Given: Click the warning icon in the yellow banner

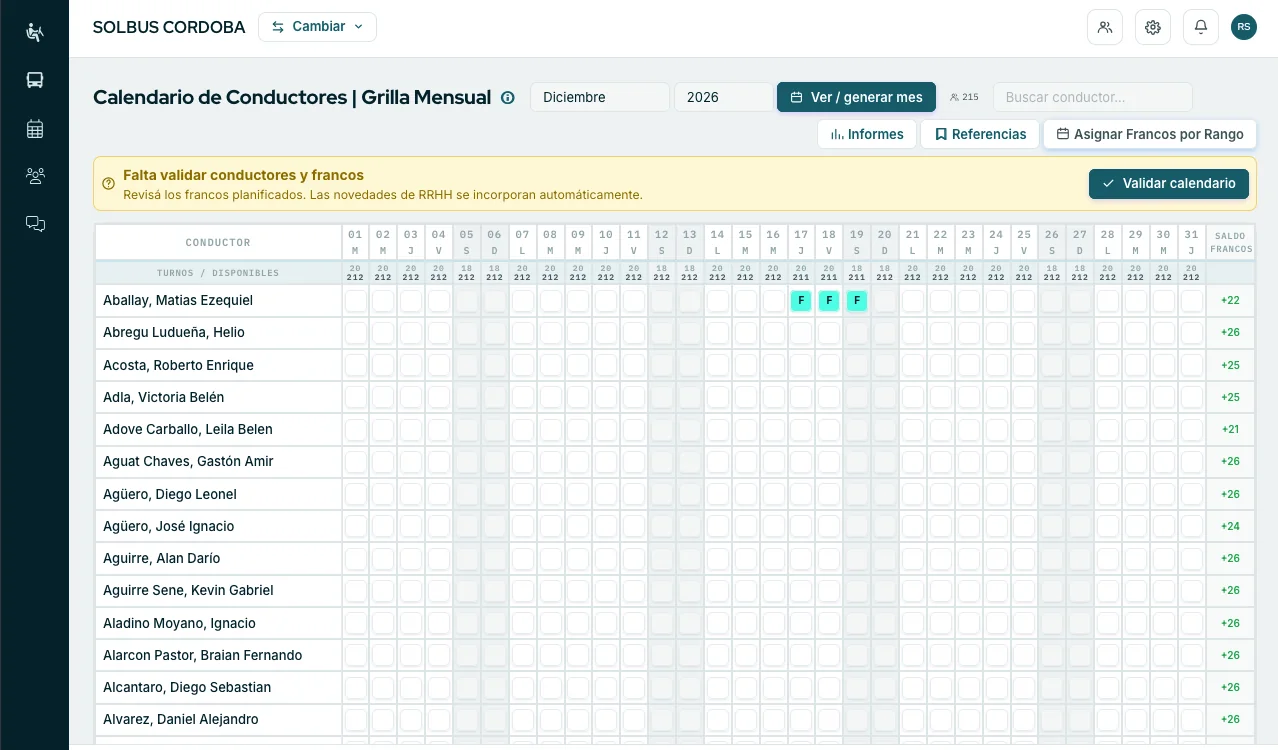Looking at the screenshot, I should (109, 184).
